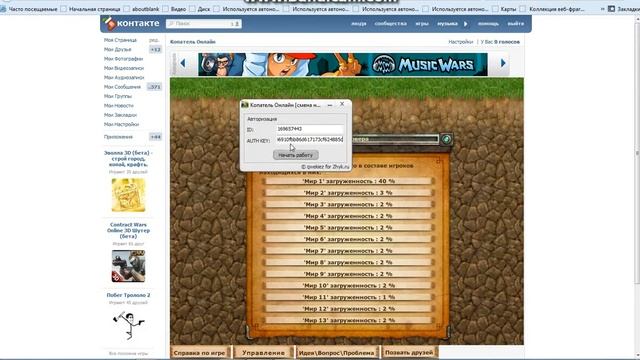Open Мои Закладки
640x360 pixels.
pos(120,115)
